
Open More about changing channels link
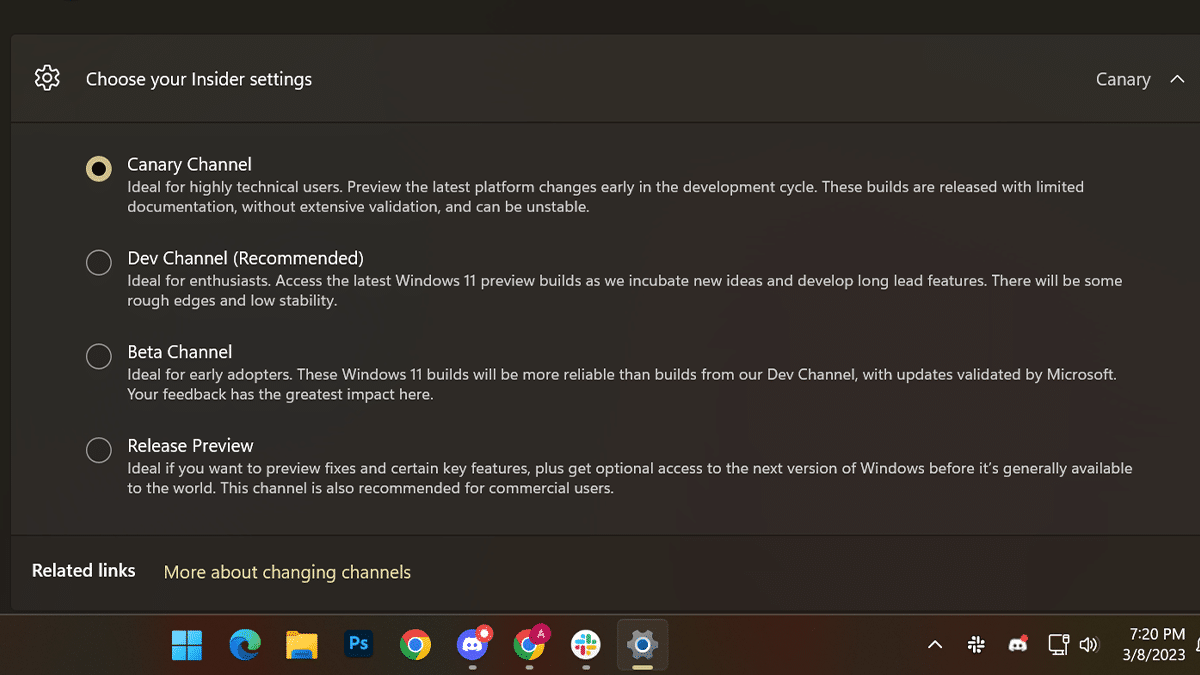[287, 572]
